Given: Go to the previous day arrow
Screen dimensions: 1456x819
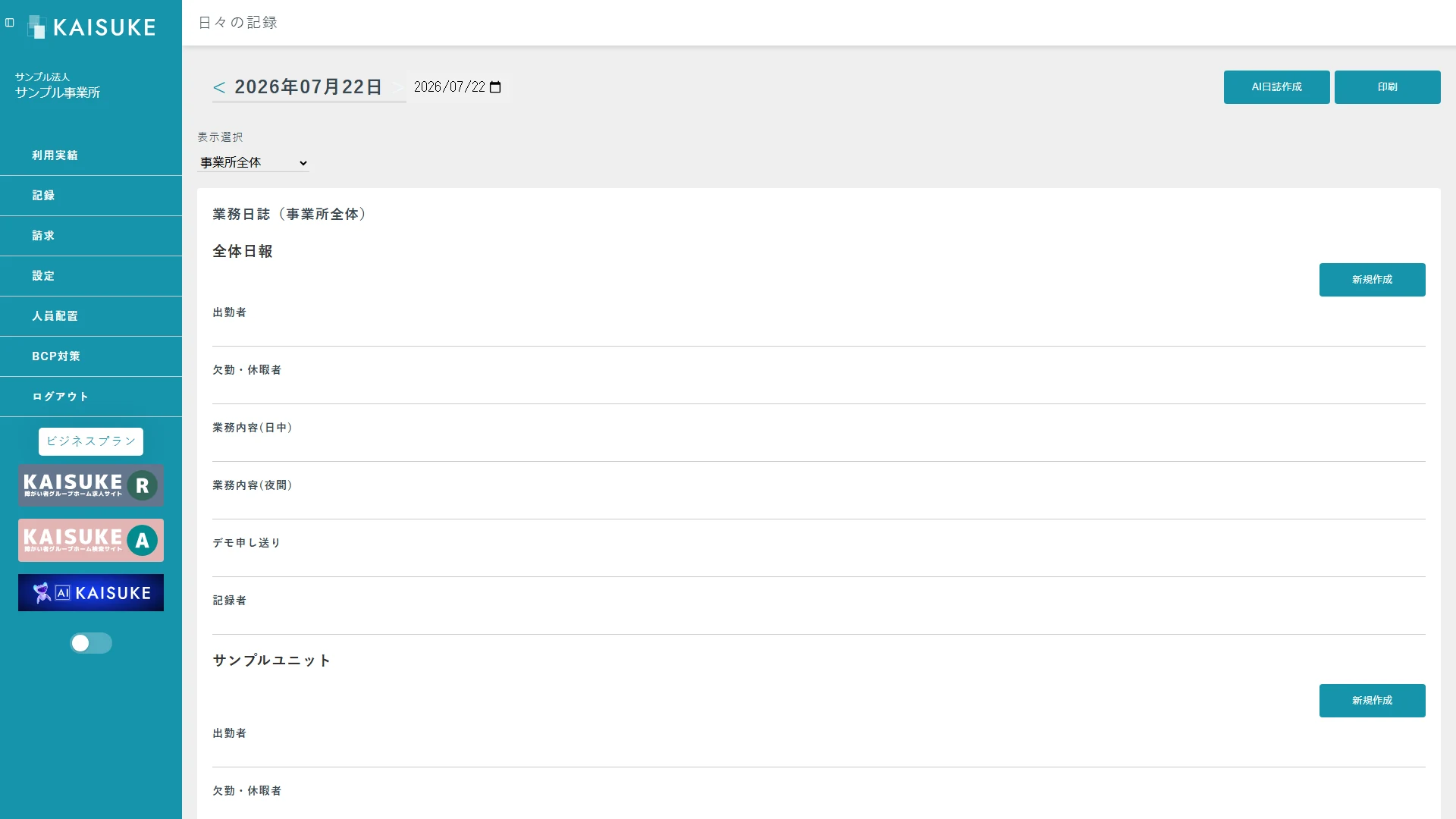Looking at the screenshot, I should [x=219, y=87].
